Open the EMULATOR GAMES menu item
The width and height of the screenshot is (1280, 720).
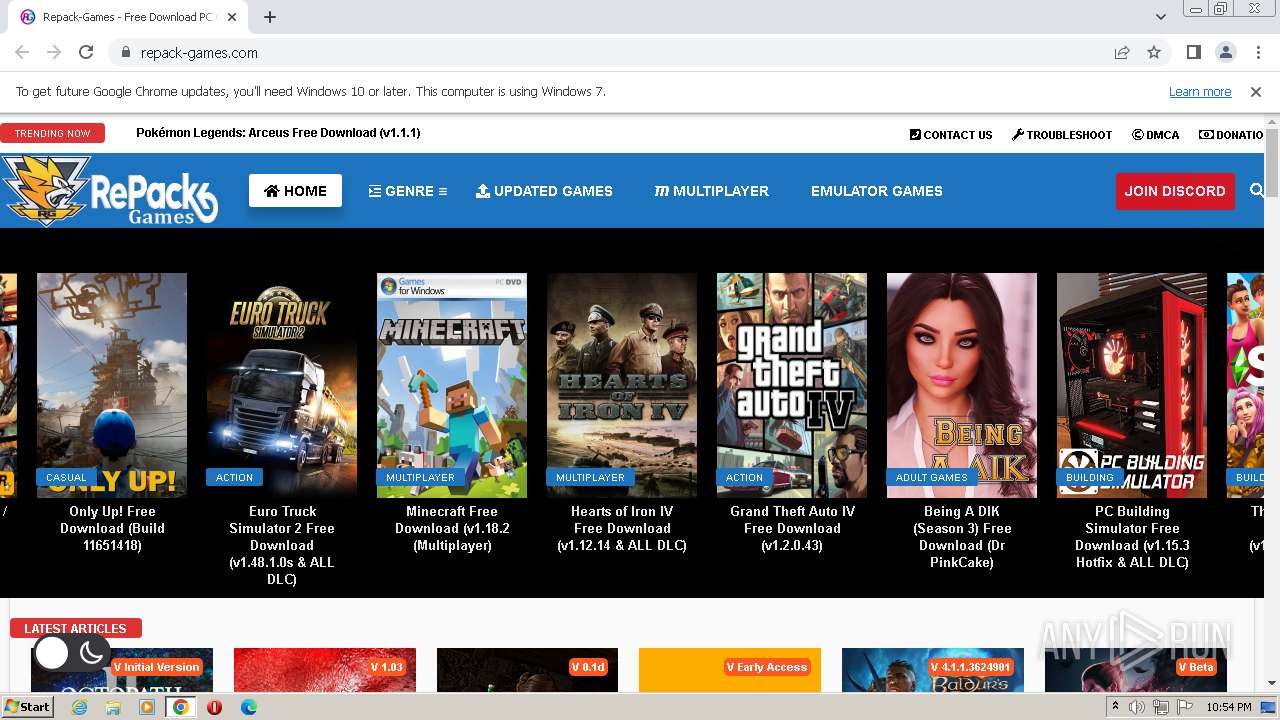tap(877, 191)
